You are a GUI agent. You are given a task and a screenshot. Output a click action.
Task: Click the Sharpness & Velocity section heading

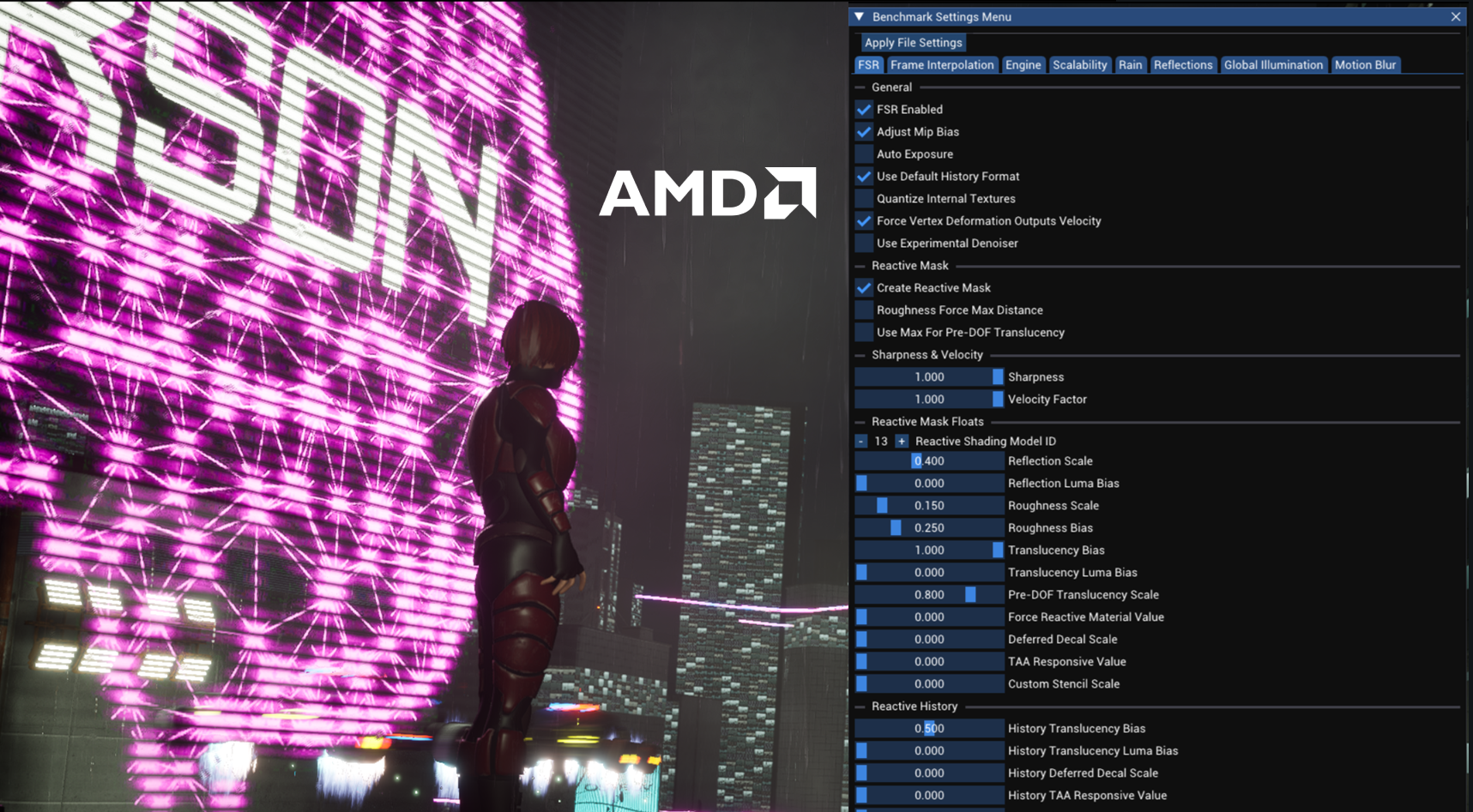(927, 354)
